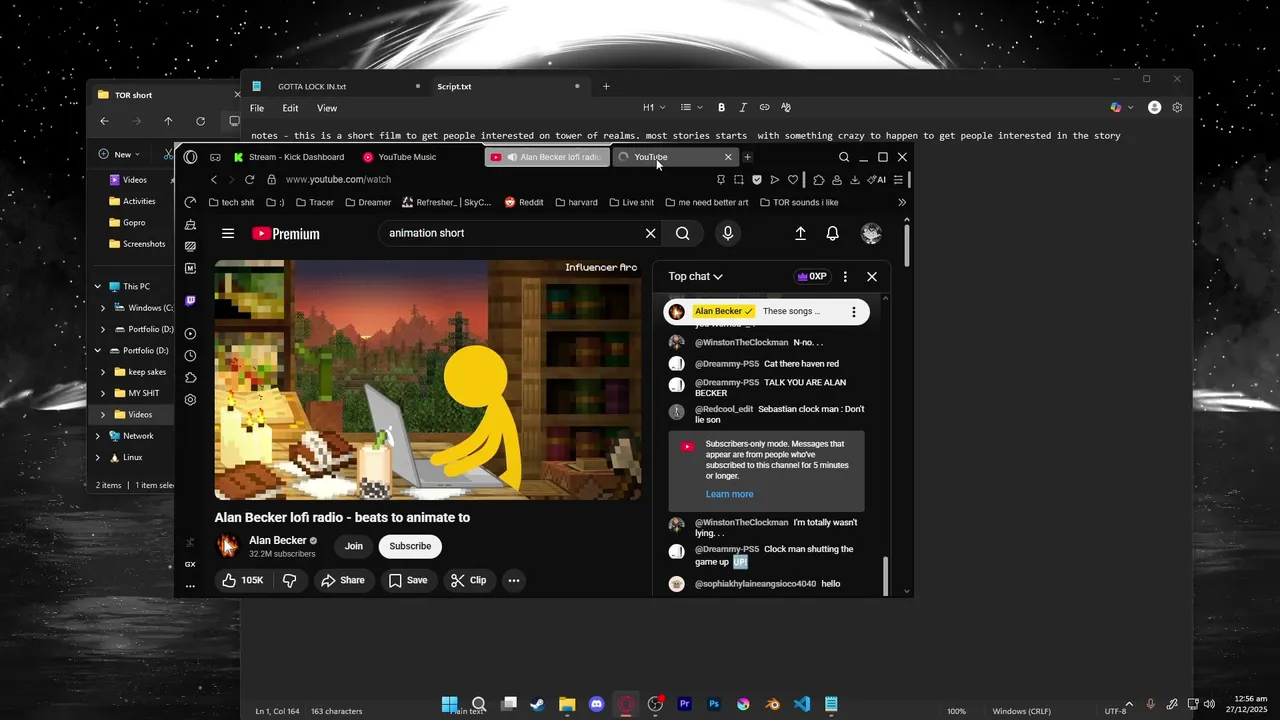The height and width of the screenshot is (720, 1280).
Task: Click the YouTube Premium logo
Action: [x=286, y=234]
